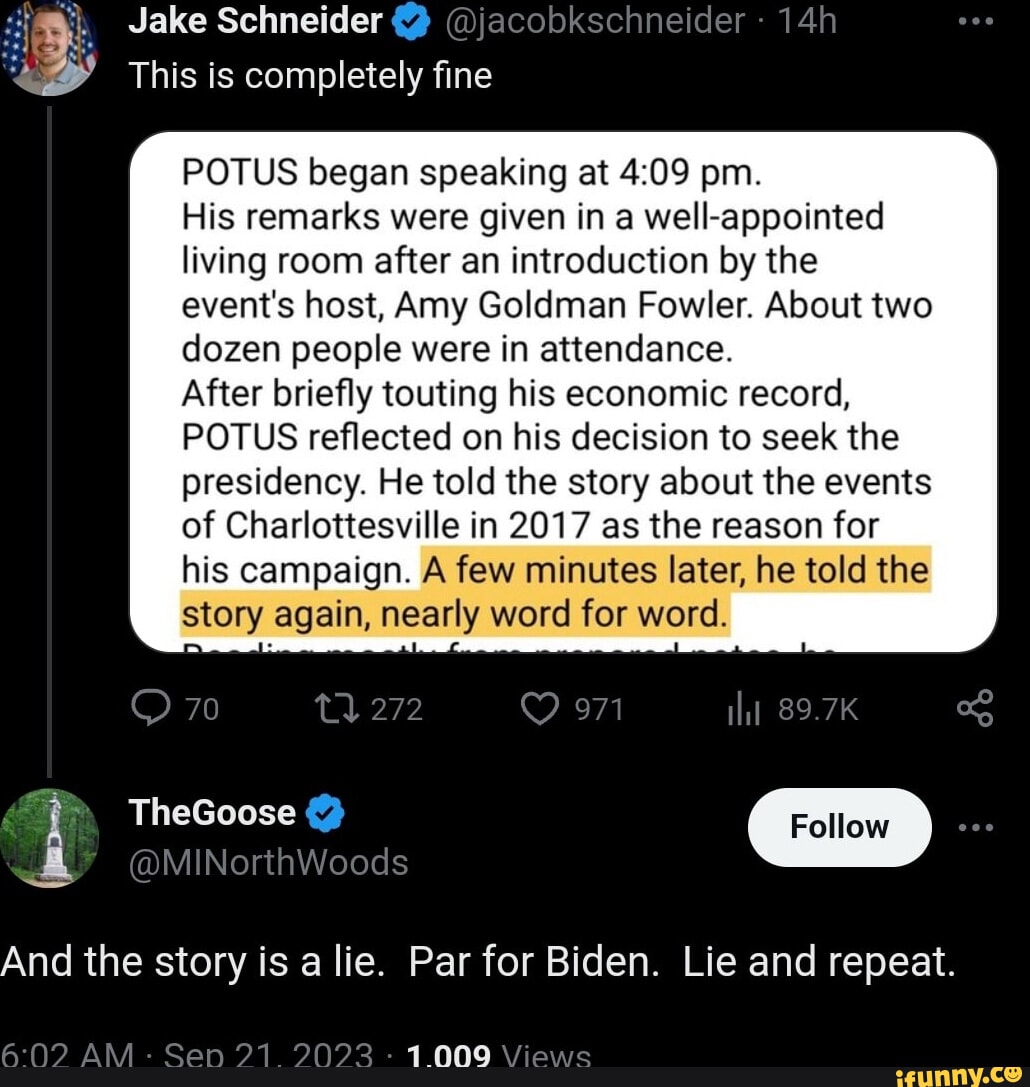This screenshot has height=1087, width=1030.
Task: Click the reply speech bubble icon
Action: (151, 709)
